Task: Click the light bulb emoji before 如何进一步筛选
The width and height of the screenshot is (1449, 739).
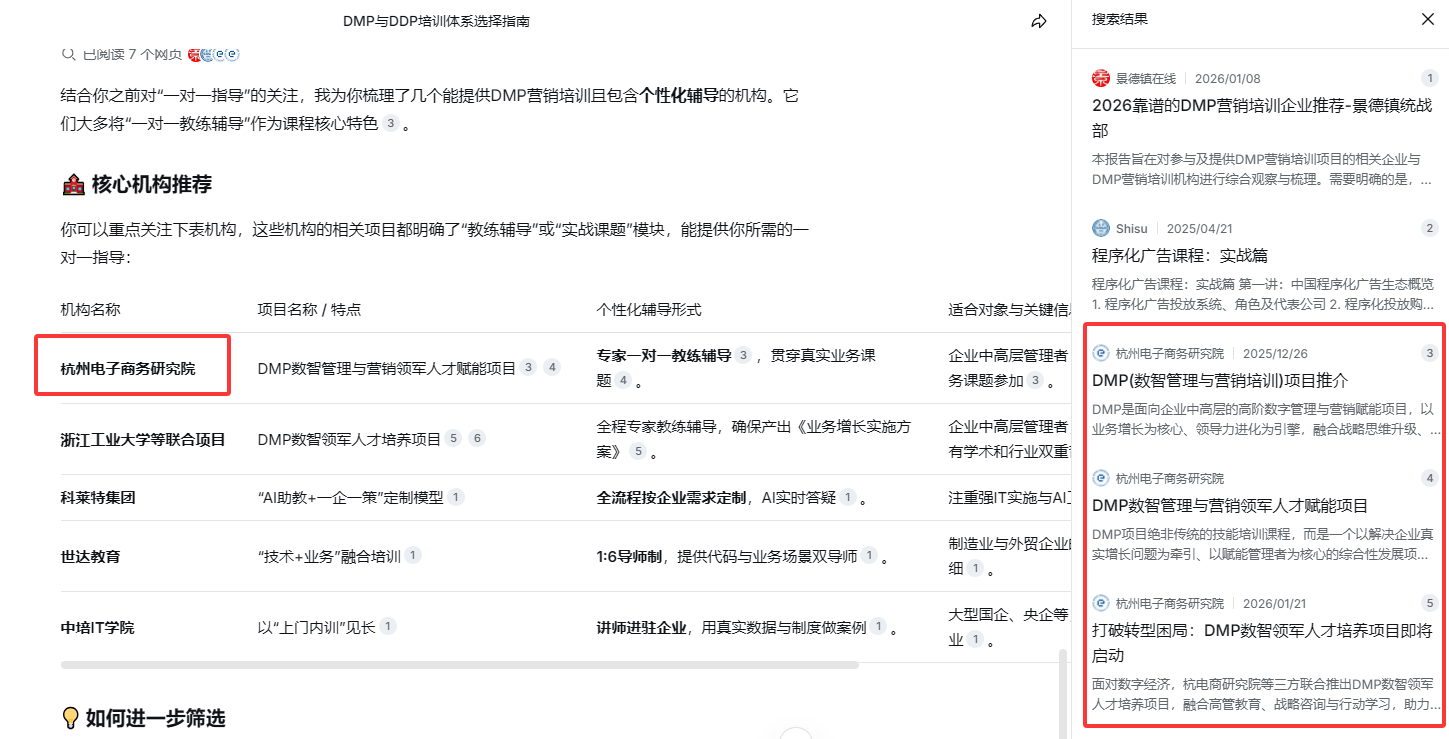Action: tap(71, 717)
